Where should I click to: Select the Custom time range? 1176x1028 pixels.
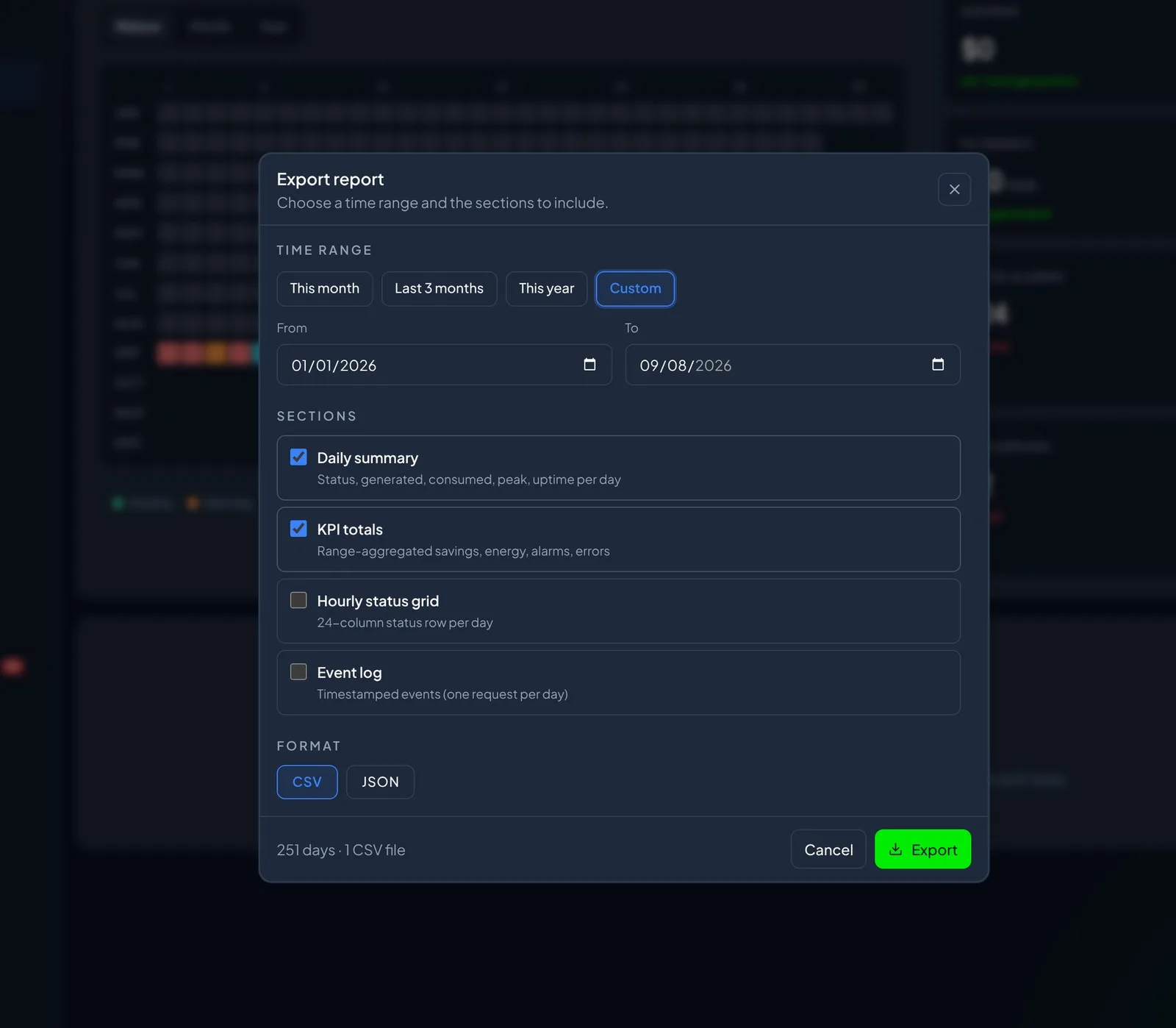point(635,289)
